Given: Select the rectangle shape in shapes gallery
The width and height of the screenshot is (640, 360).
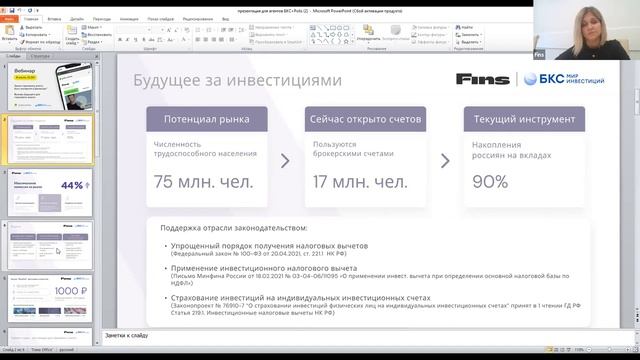Looking at the screenshot, I should tap(333, 28).
